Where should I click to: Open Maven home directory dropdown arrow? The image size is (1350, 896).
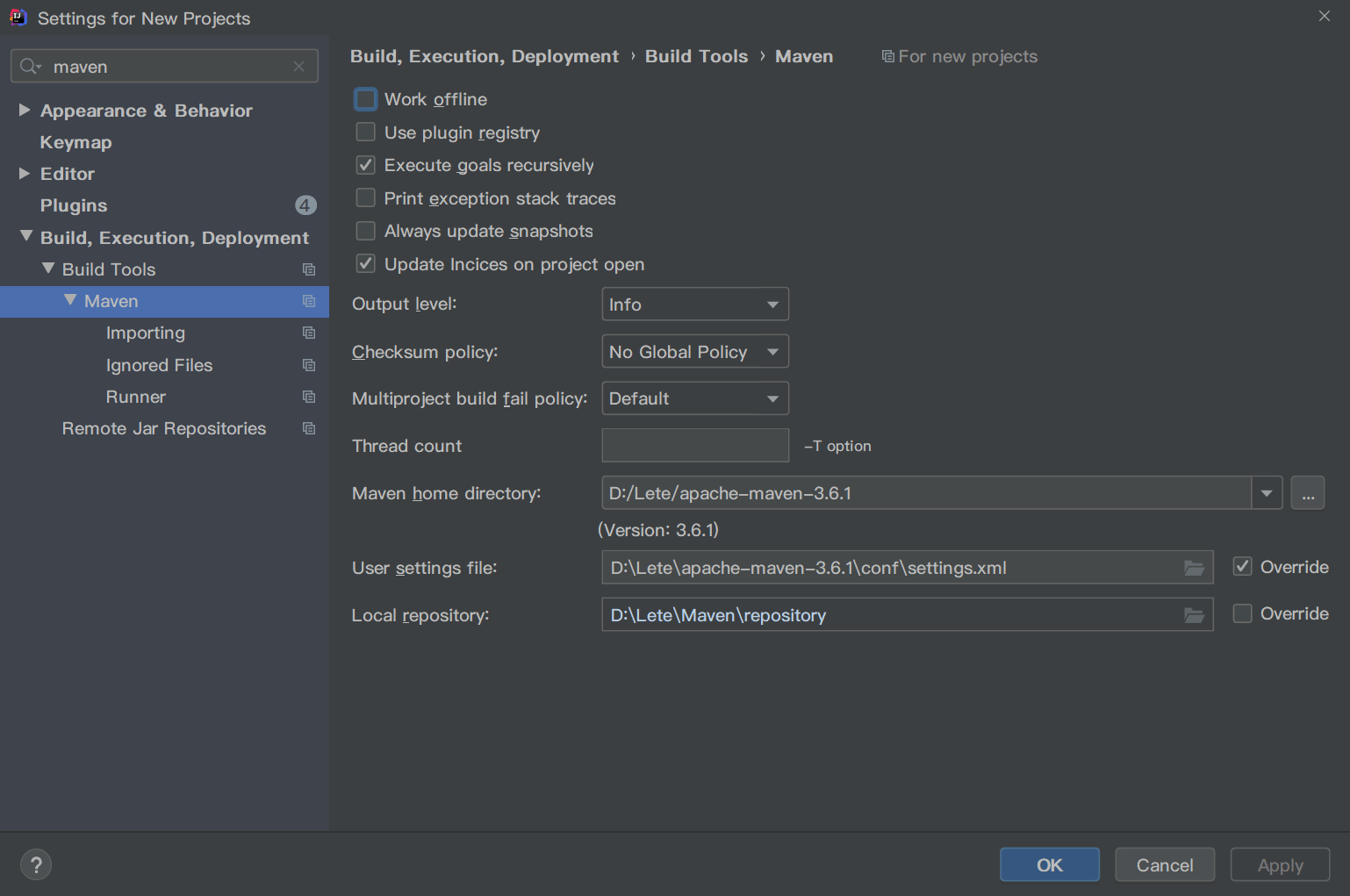pos(1266,493)
